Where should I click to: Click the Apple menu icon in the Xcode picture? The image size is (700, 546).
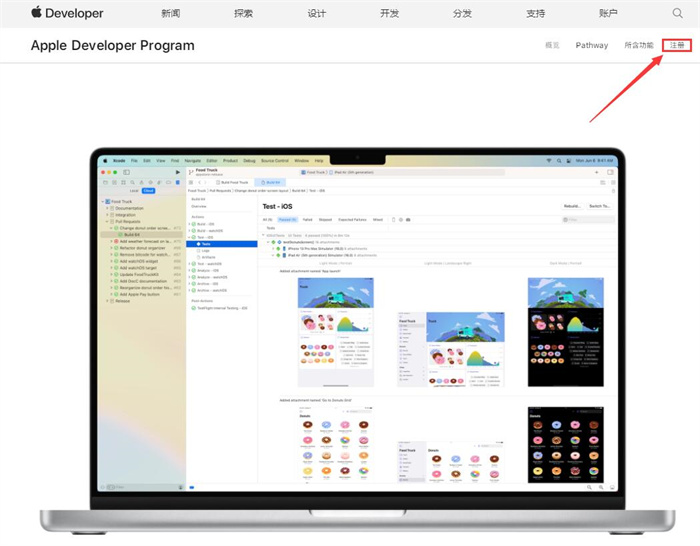tap(105, 160)
